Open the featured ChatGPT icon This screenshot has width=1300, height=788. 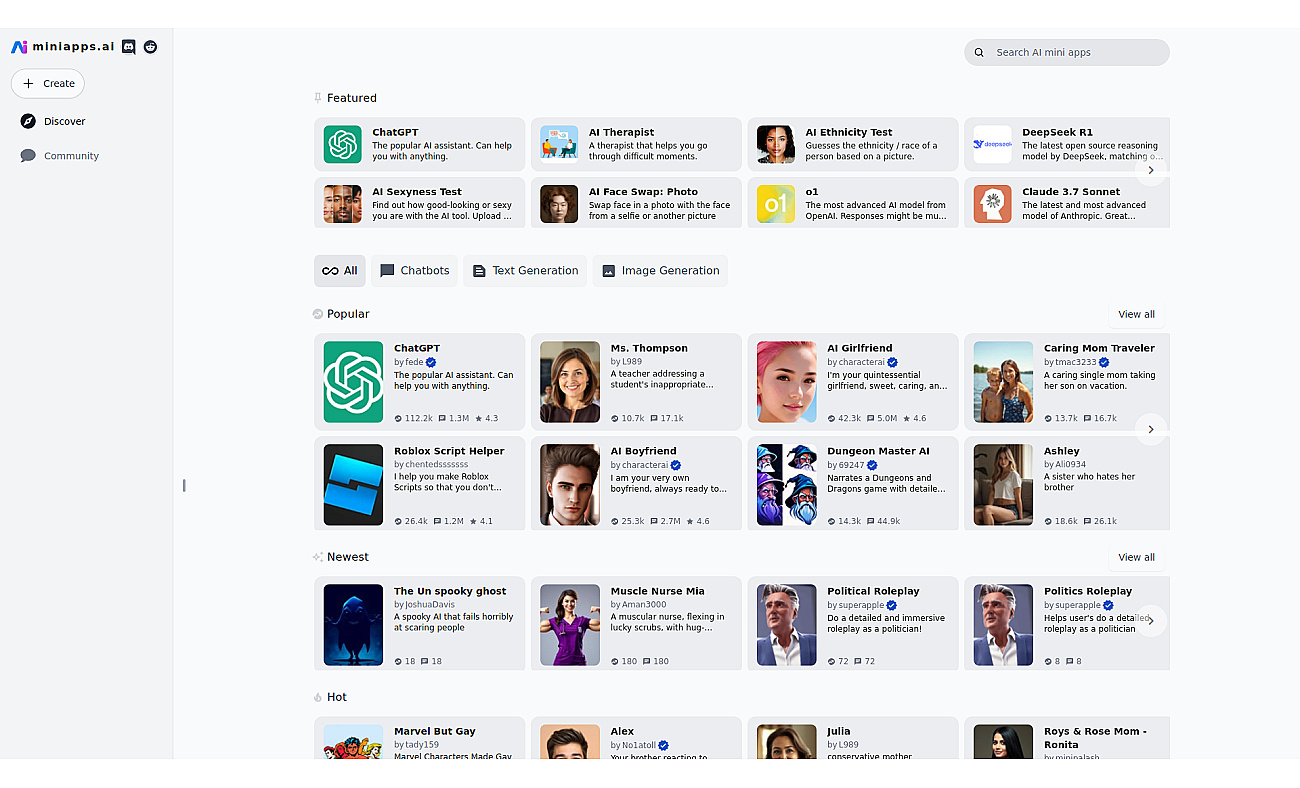[343, 144]
